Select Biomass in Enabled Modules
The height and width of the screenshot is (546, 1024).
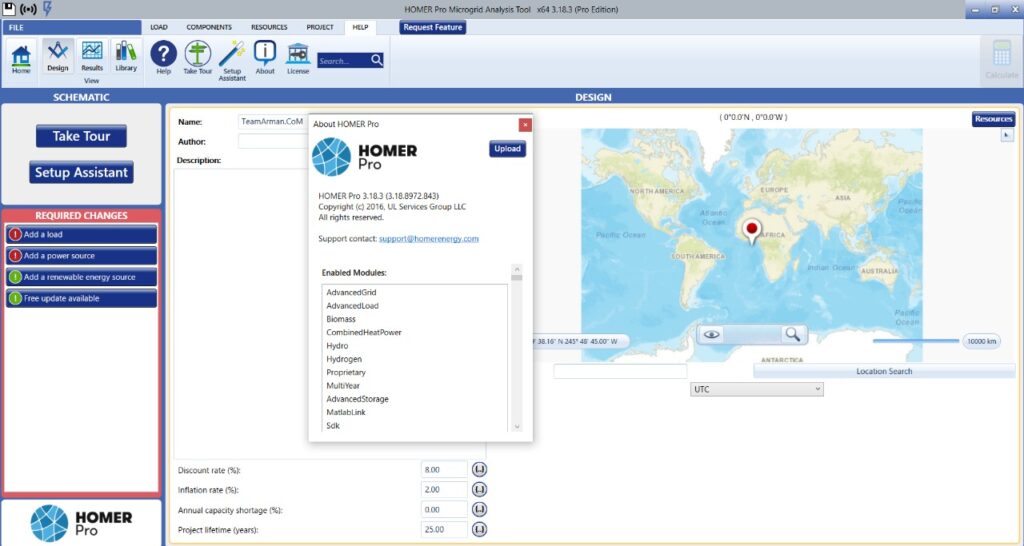341,319
